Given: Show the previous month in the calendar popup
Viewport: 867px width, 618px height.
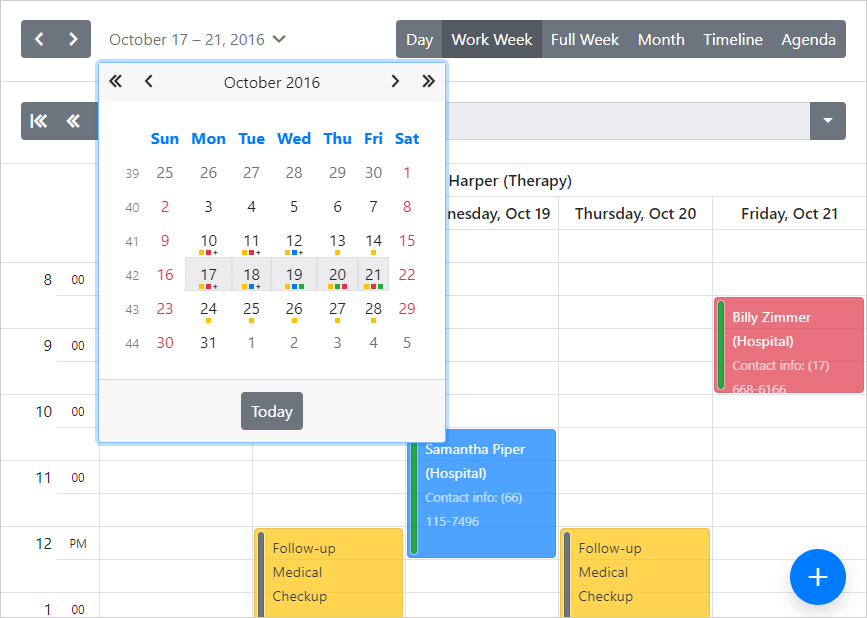Looking at the screenshot, I should [148, 82].
